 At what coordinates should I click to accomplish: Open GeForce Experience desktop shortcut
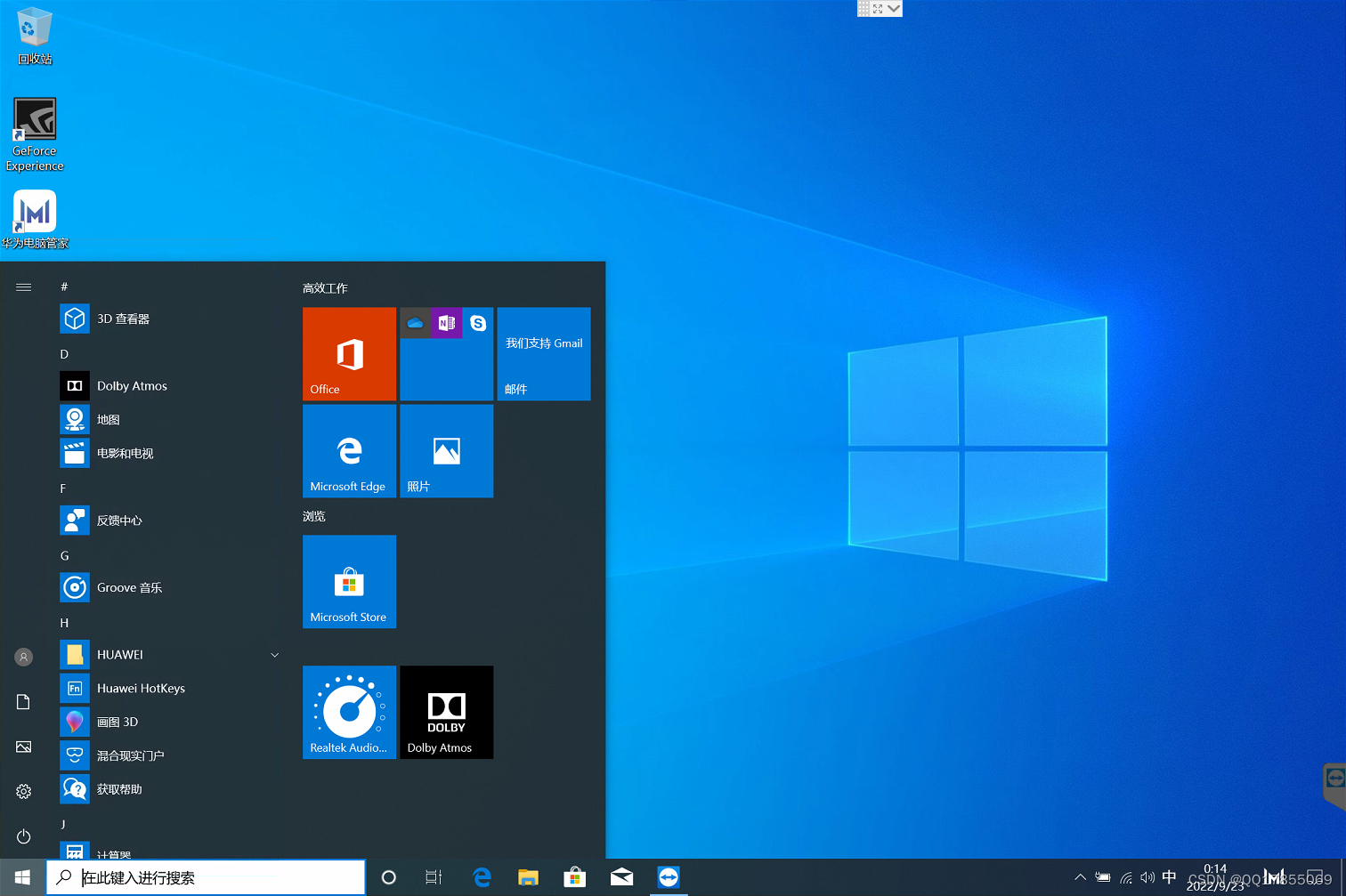(x=35, y=134)
